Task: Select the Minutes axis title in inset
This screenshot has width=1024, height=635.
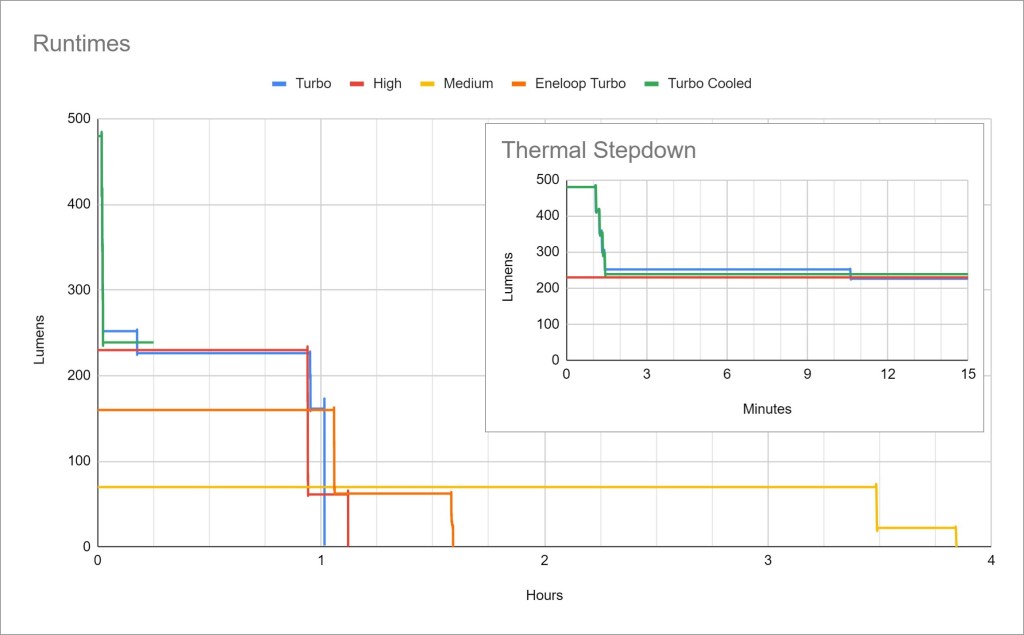Action: pos(767,409)
